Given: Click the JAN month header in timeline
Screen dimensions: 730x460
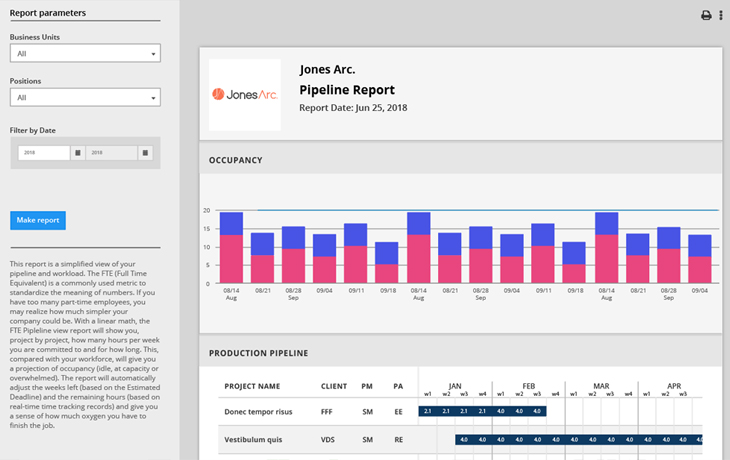Looking at the screenshot, I should click(455, 386).
